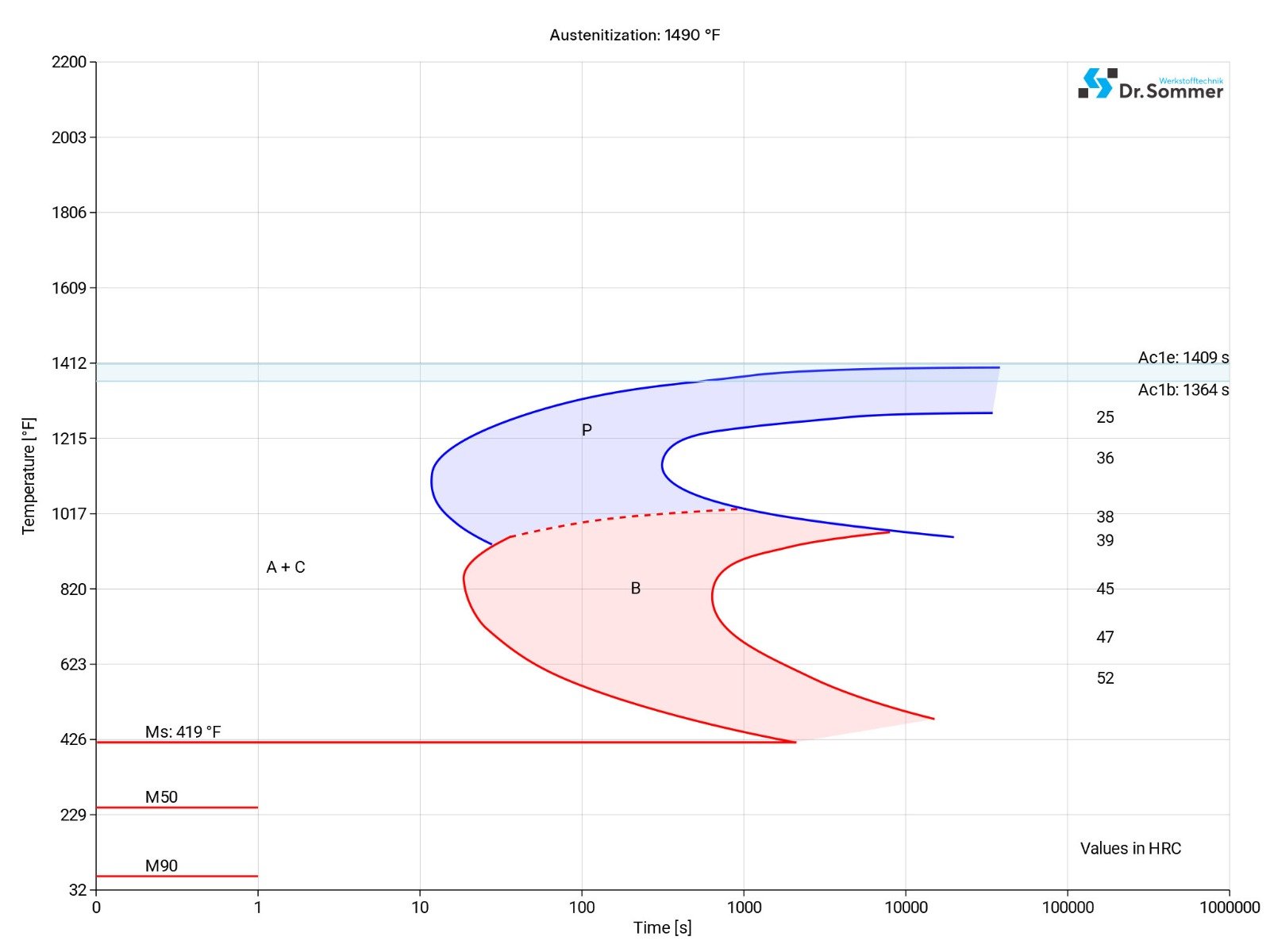Screen dimensions: 1270x952
Task: Click the B bainite region label
Action: point(635,589)
